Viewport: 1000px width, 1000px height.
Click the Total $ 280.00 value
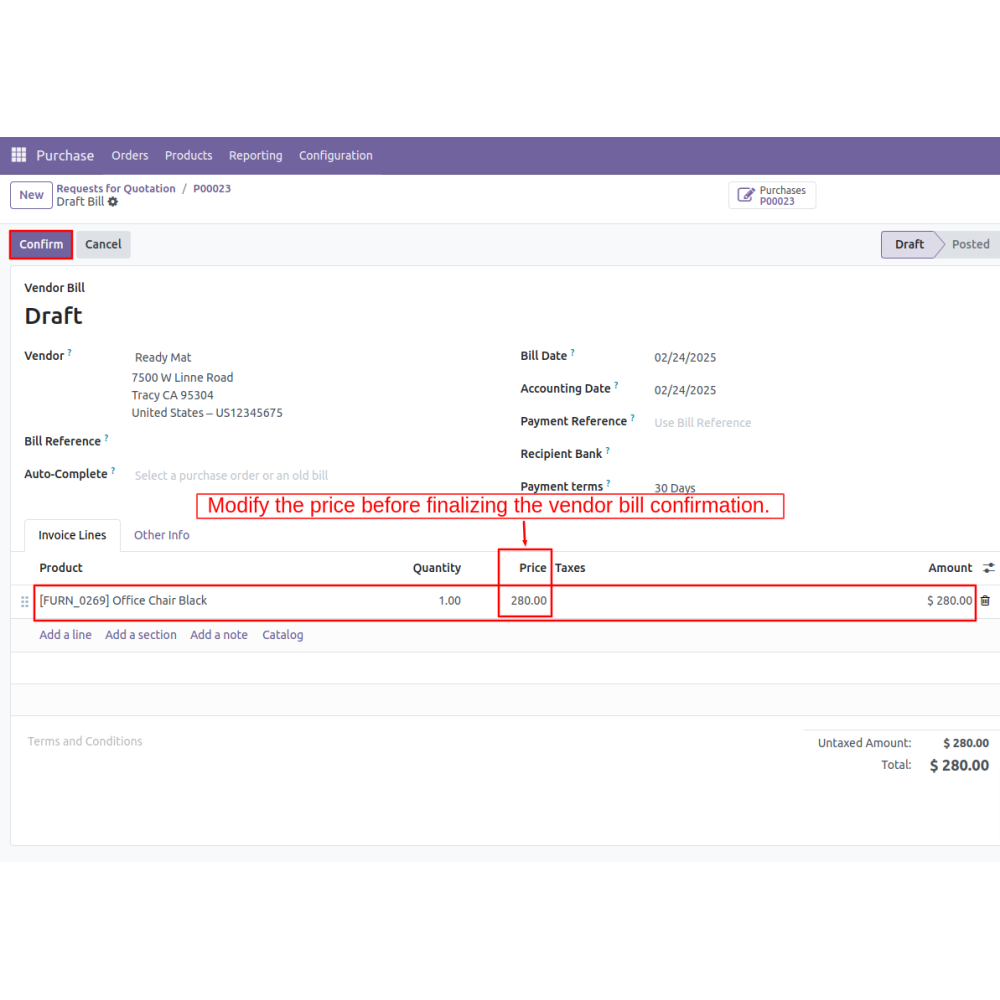[959, 765]
